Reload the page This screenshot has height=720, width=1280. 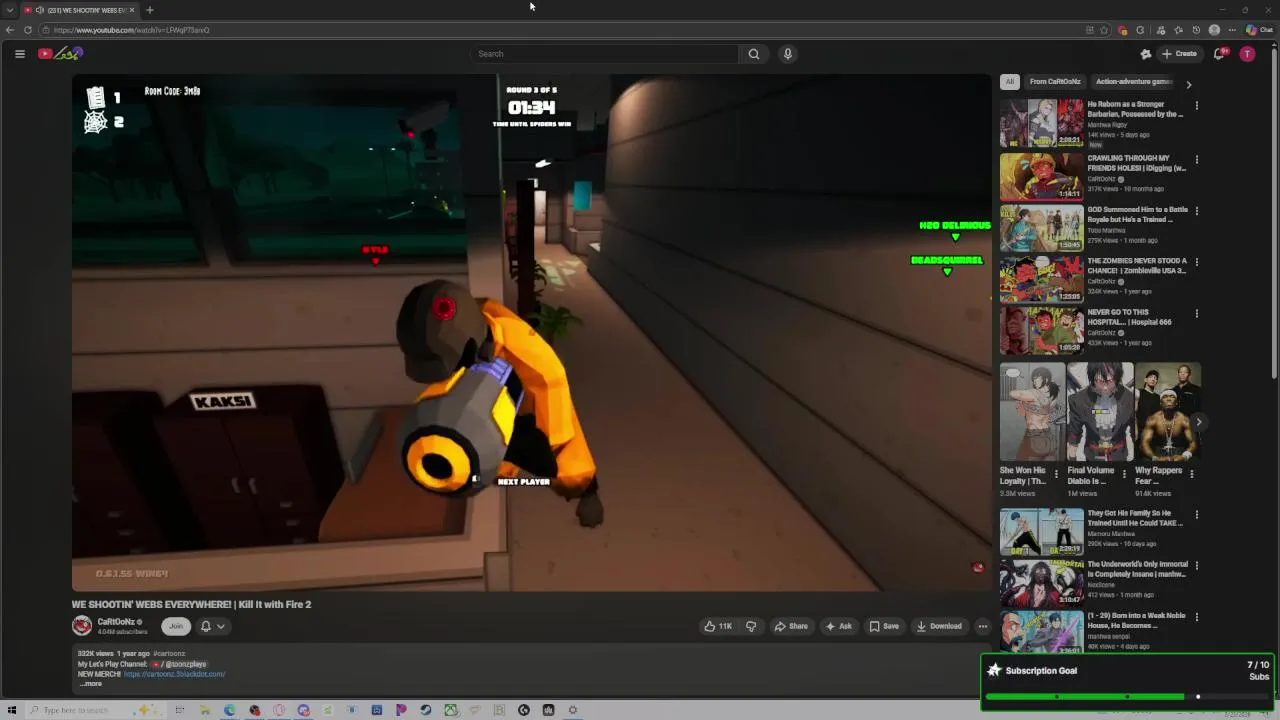[28, 30]
